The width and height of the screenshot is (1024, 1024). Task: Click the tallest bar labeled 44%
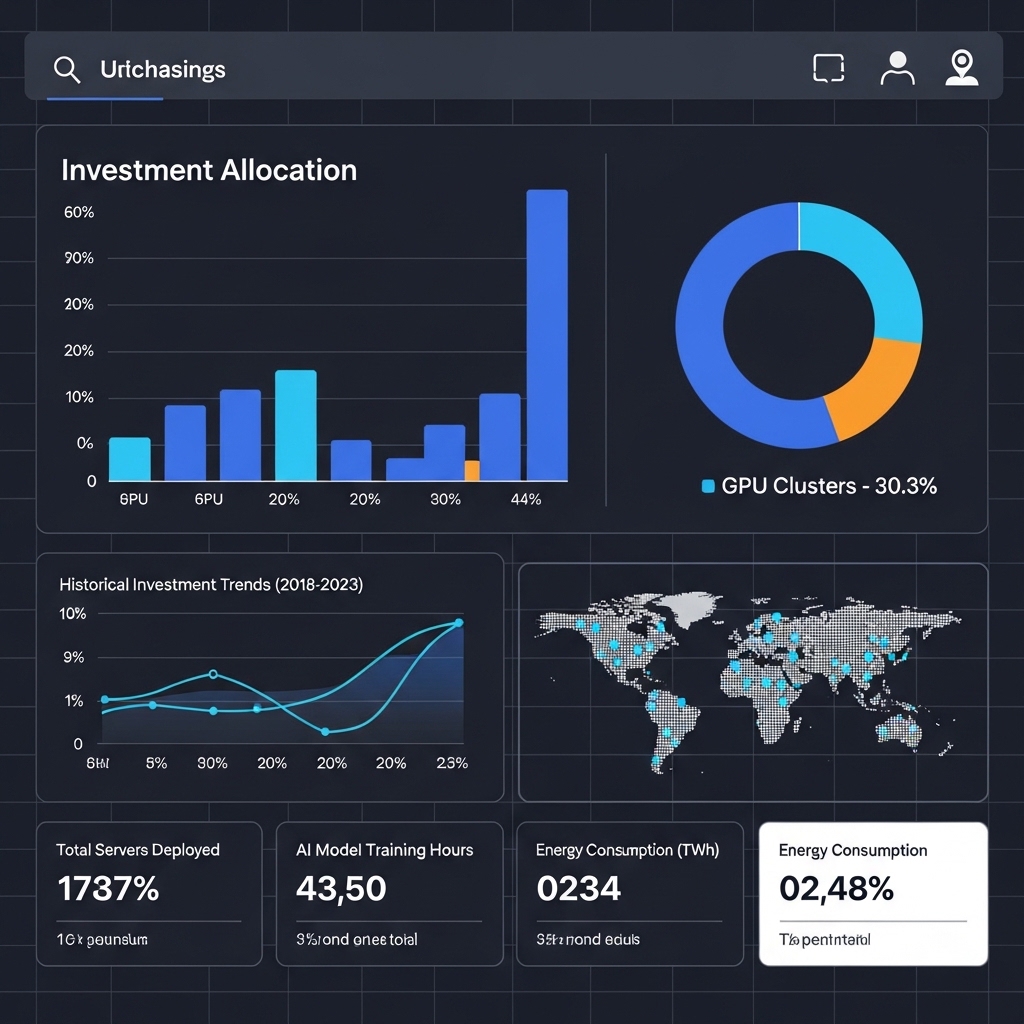[547, 335]
